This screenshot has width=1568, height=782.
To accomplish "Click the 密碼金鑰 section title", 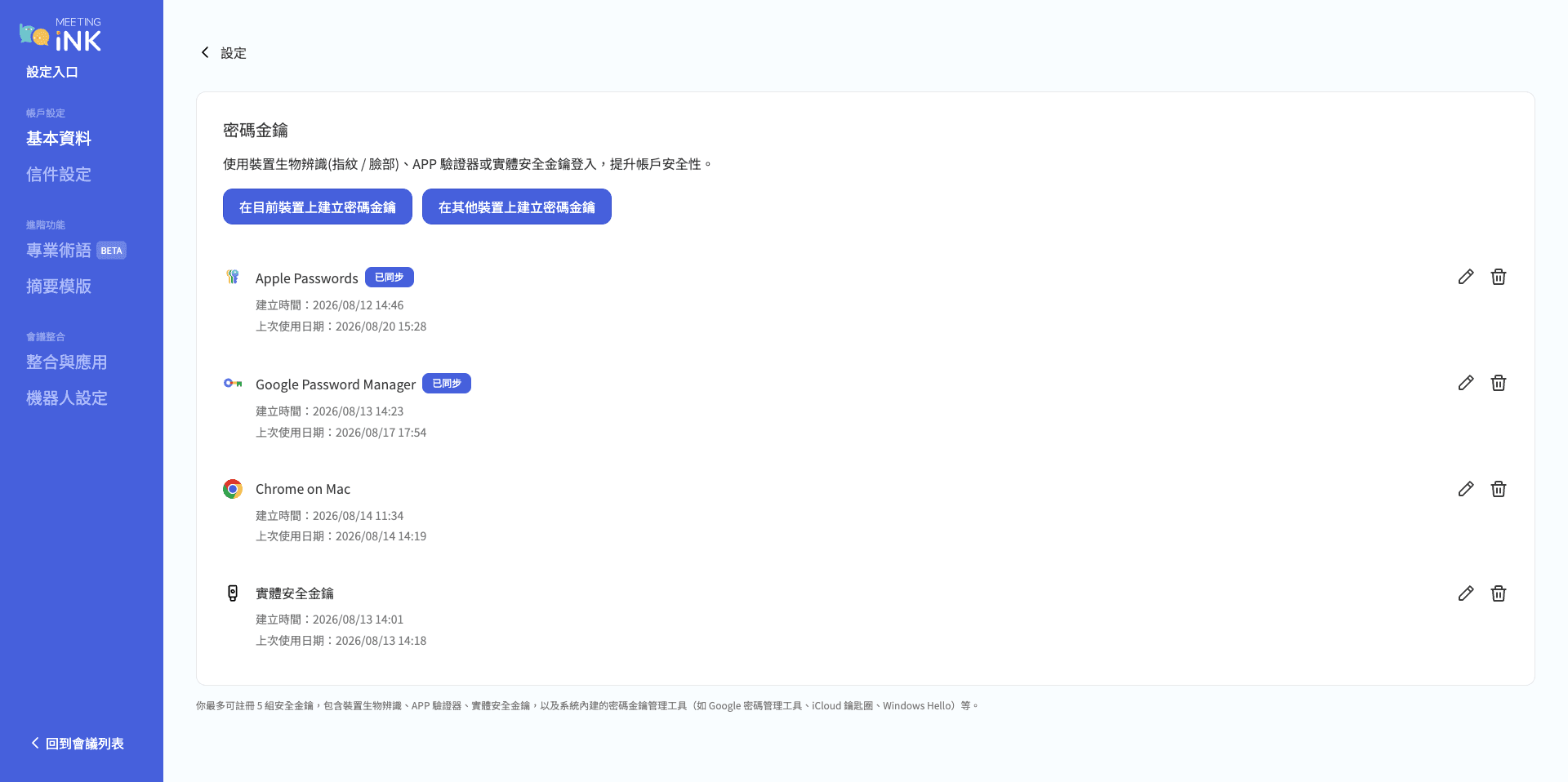I will [256, 131].
